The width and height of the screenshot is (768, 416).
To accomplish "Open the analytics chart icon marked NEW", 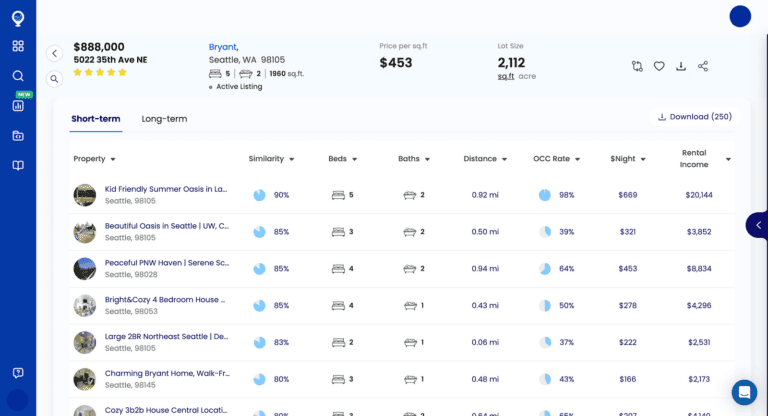I will (18, 105).
